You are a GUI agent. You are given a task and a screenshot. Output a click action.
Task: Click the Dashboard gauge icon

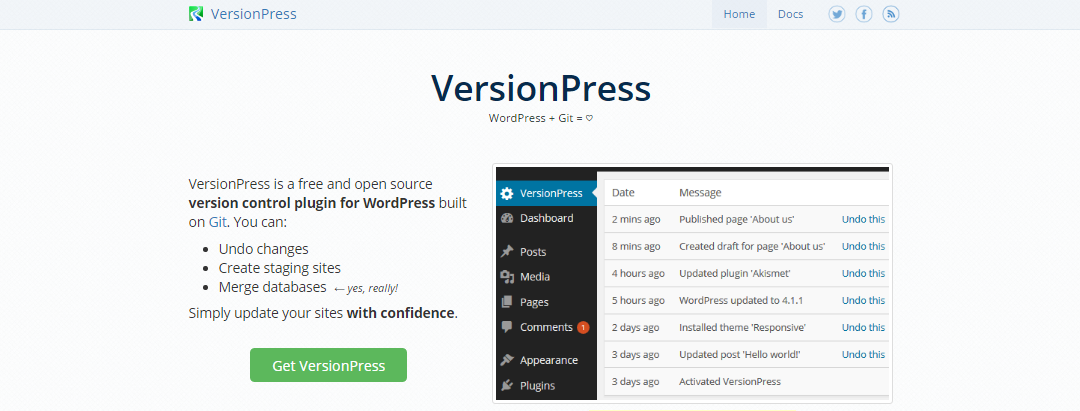[507, 218]
